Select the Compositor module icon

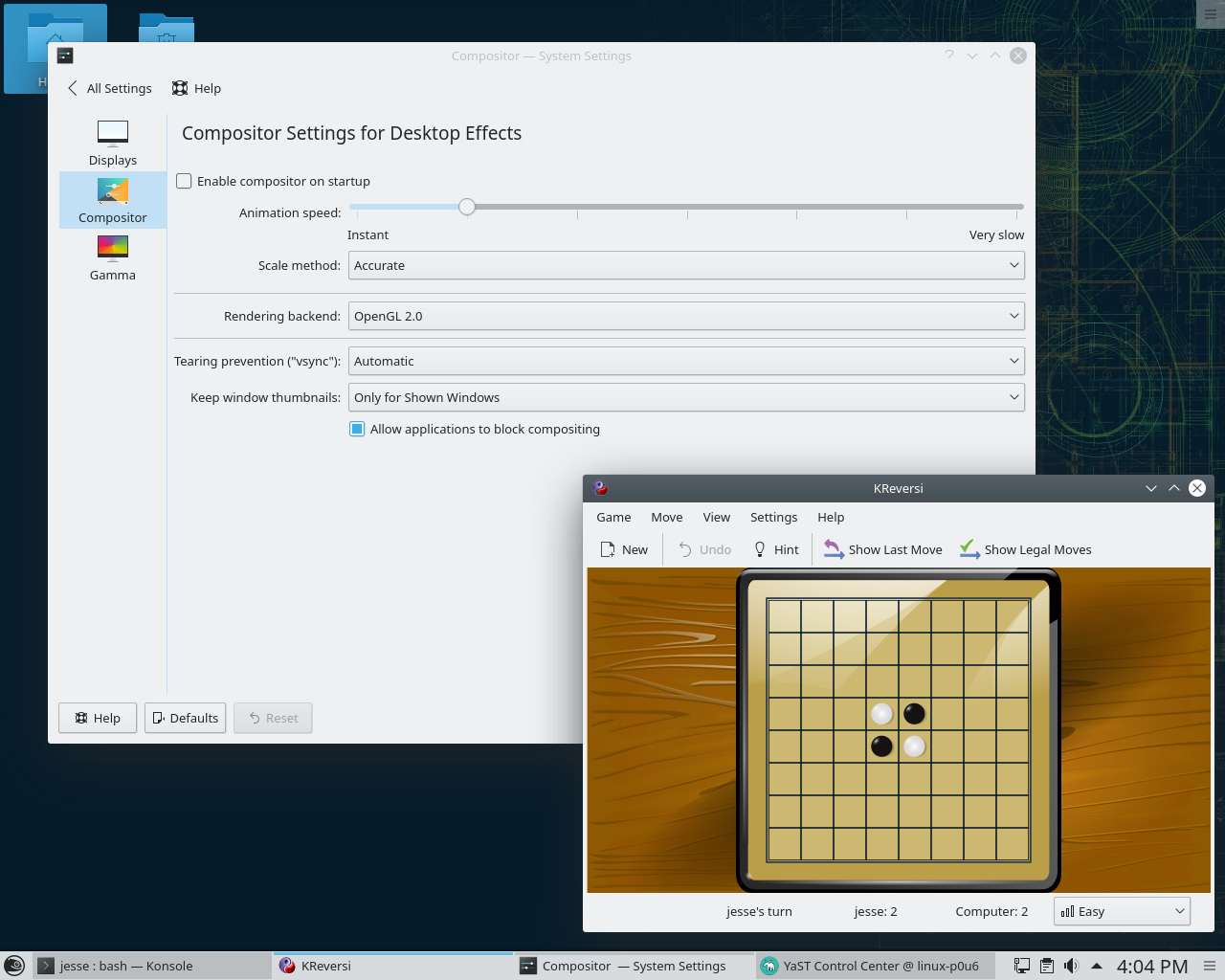click(x=113, y=200)
